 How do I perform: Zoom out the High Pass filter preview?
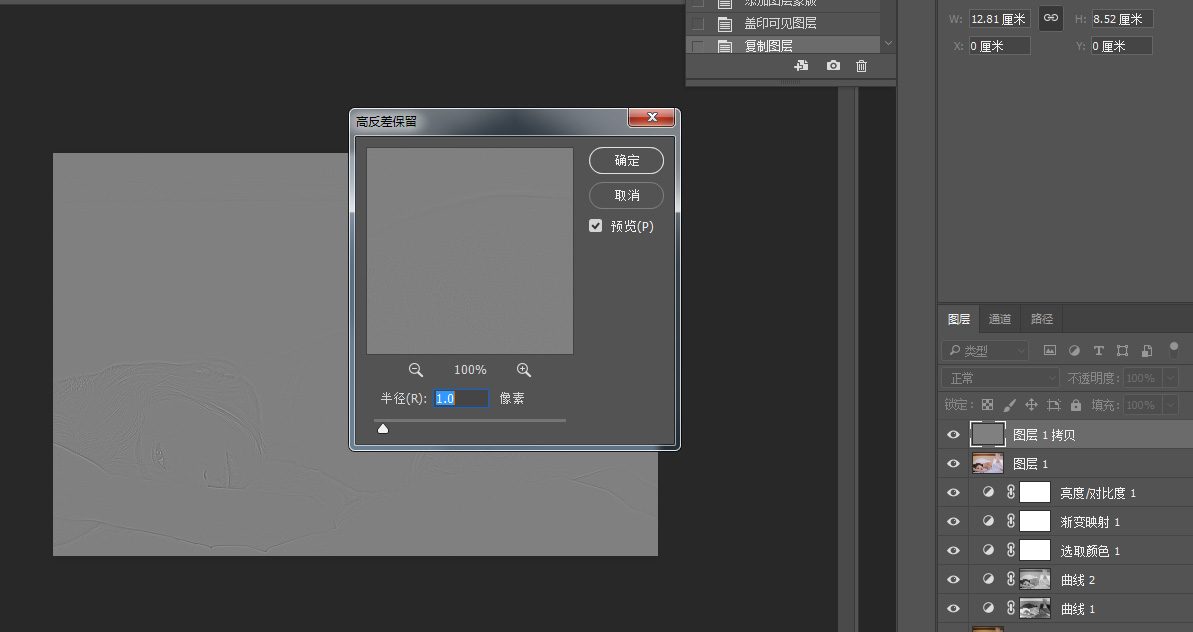(415, 370)
